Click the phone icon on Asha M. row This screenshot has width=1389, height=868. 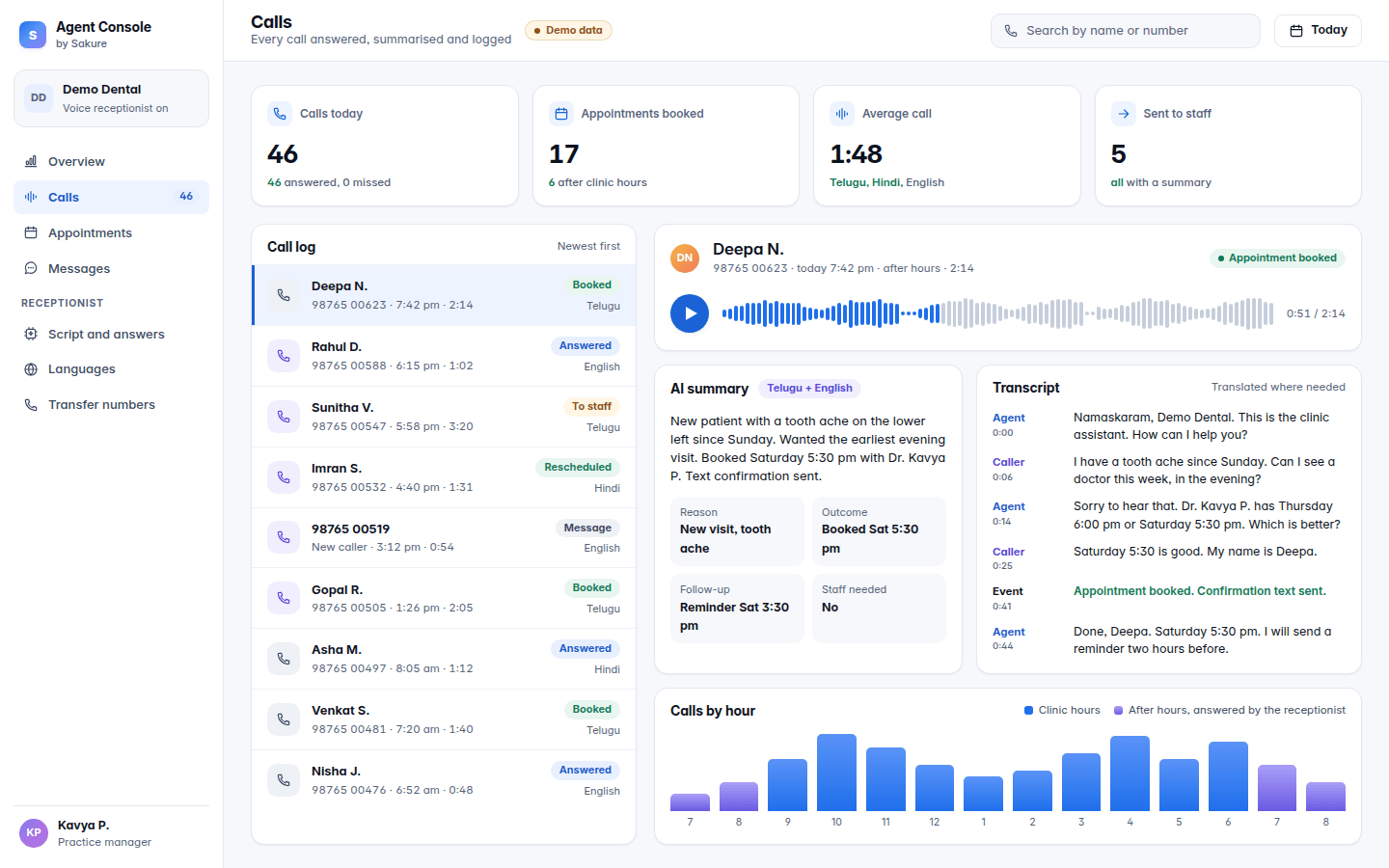pyautogui.click(x=284, y=659)
